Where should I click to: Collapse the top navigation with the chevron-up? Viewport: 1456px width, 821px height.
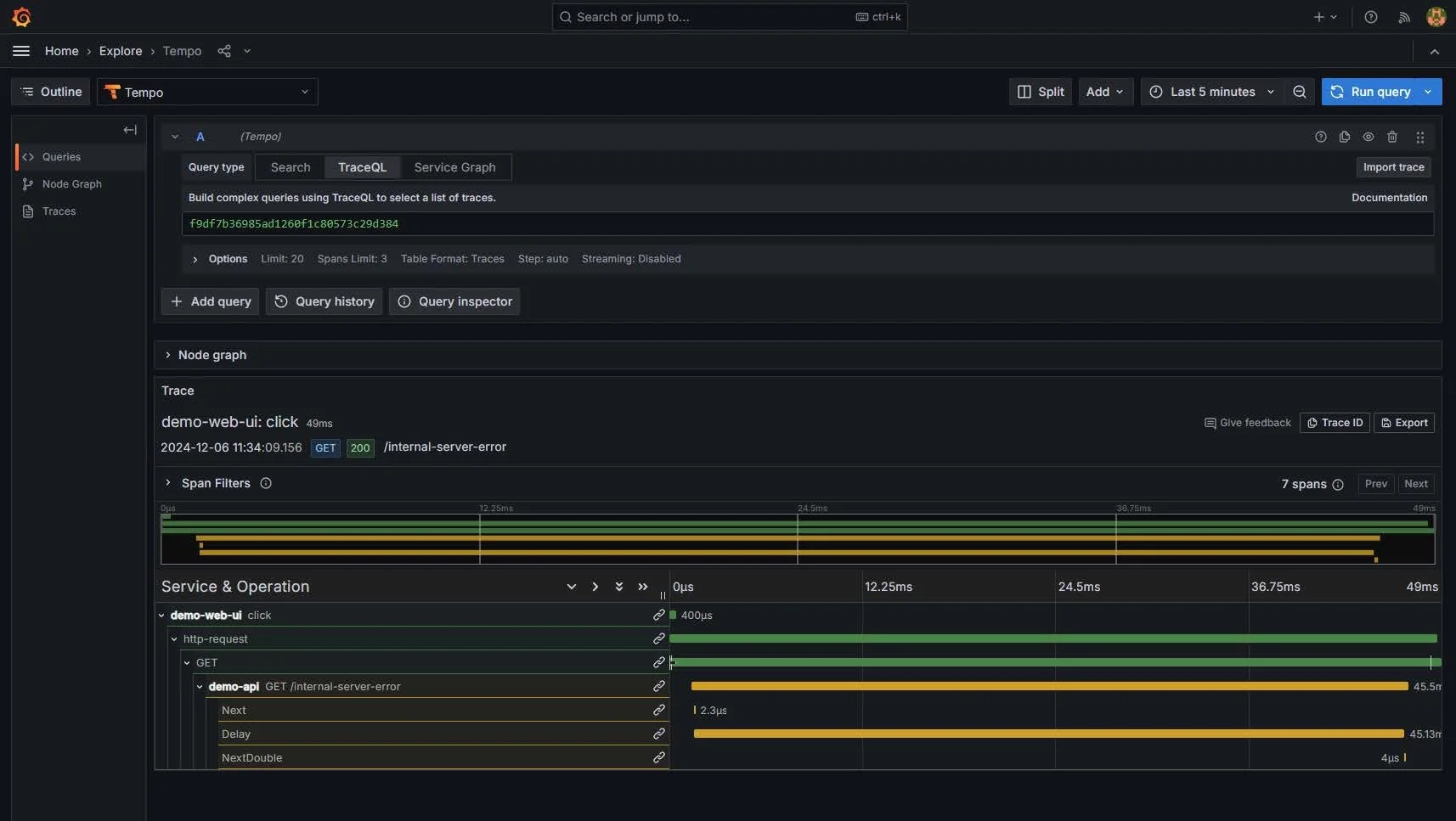coord(1435,52)
